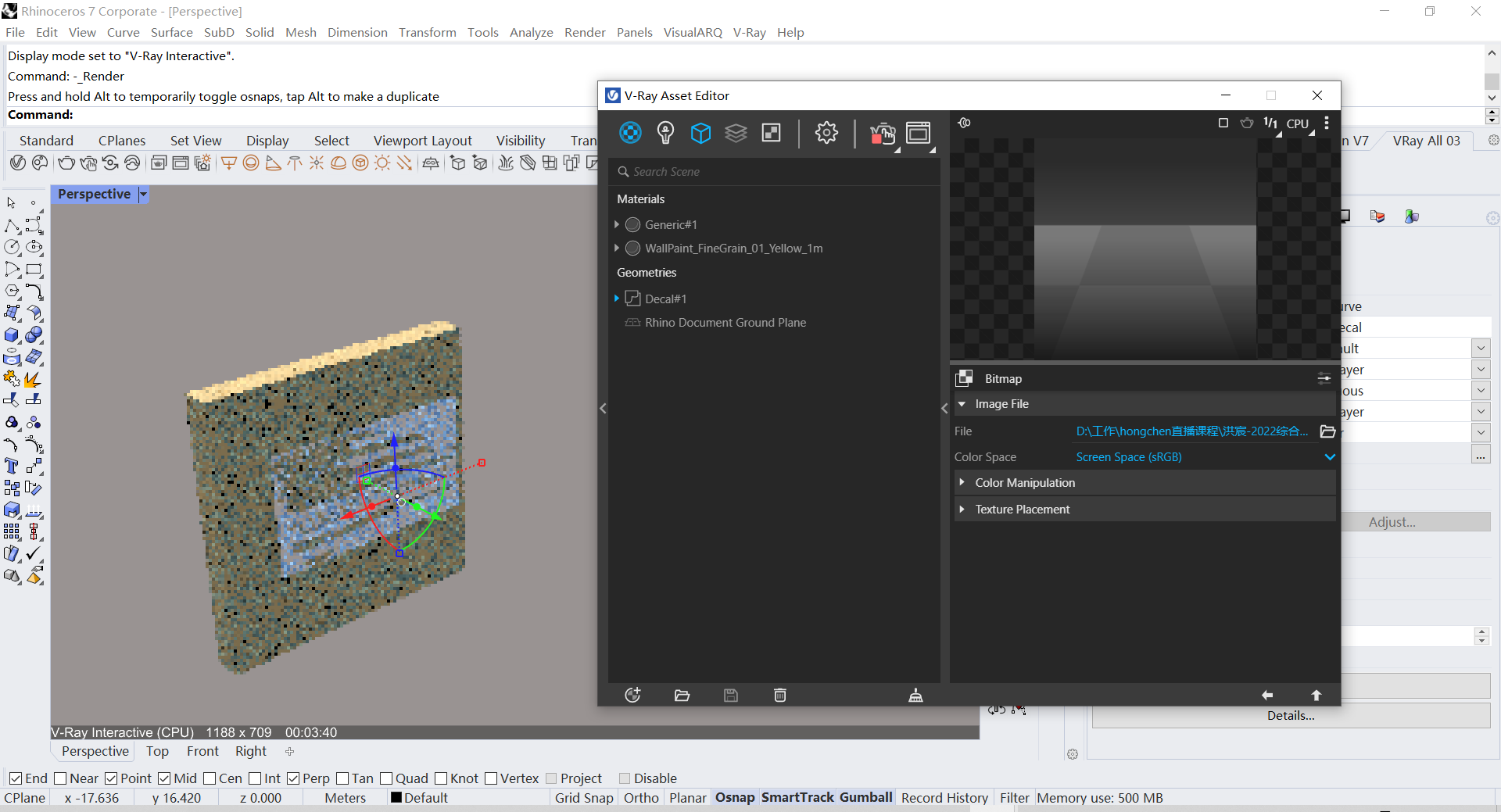This screenshot has height=812, width=1501.
Task: Toggle End osnap checkbox
Action: [16, 778]
